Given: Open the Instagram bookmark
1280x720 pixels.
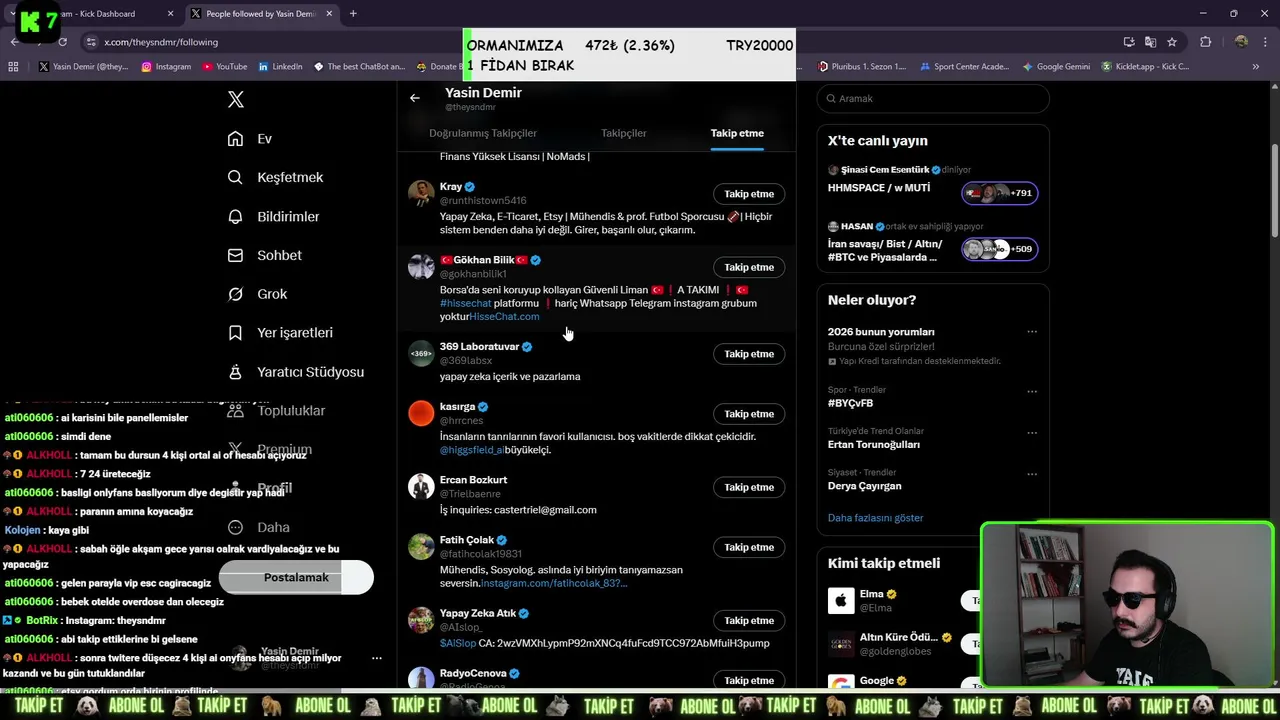Looking at the screenshot, I should point(166,67).
